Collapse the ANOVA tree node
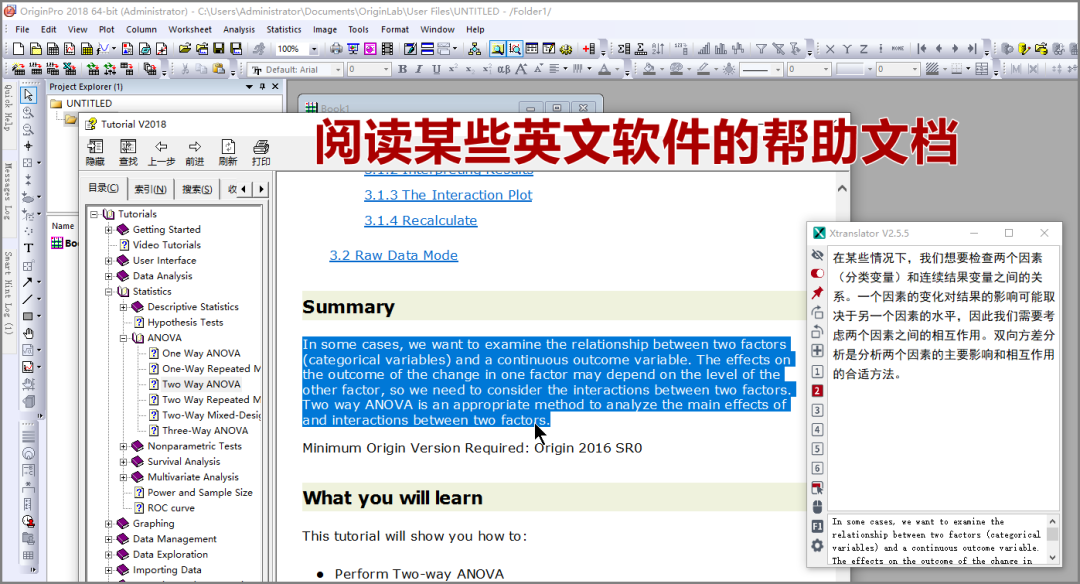This screenshot has width=1080, height=584. 123,338
